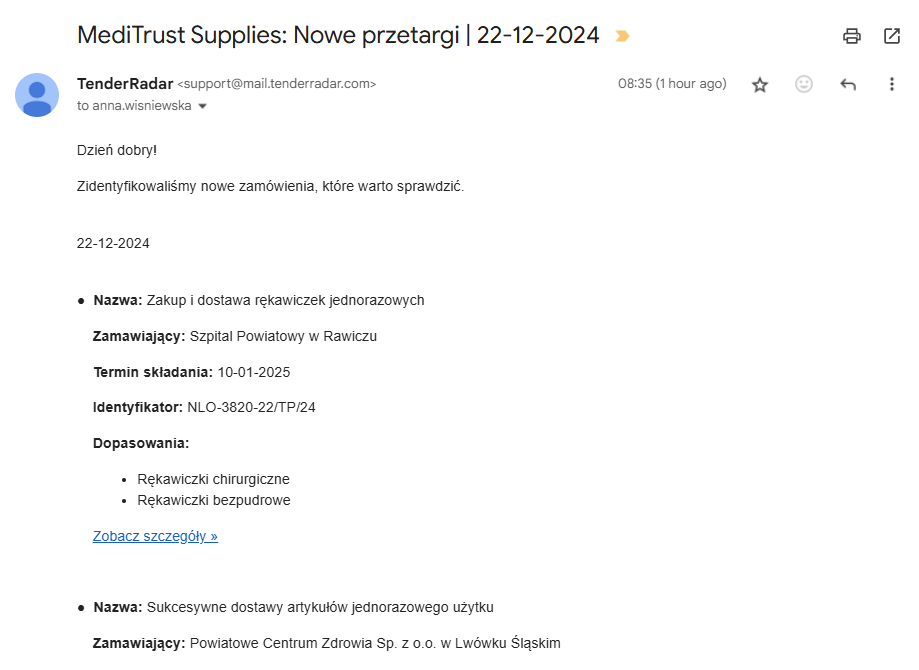This screenshot has width=919, height=670.
Task: Open the Zobacz szczegóły link
Action: pos(154,536)
